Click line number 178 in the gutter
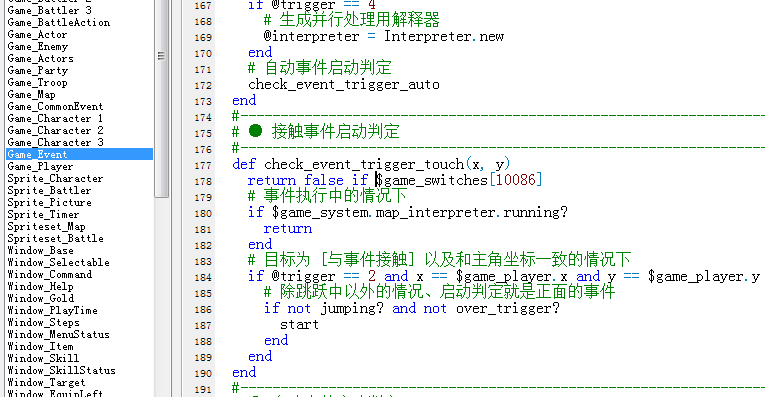765x397 pixels. point(203,181)
